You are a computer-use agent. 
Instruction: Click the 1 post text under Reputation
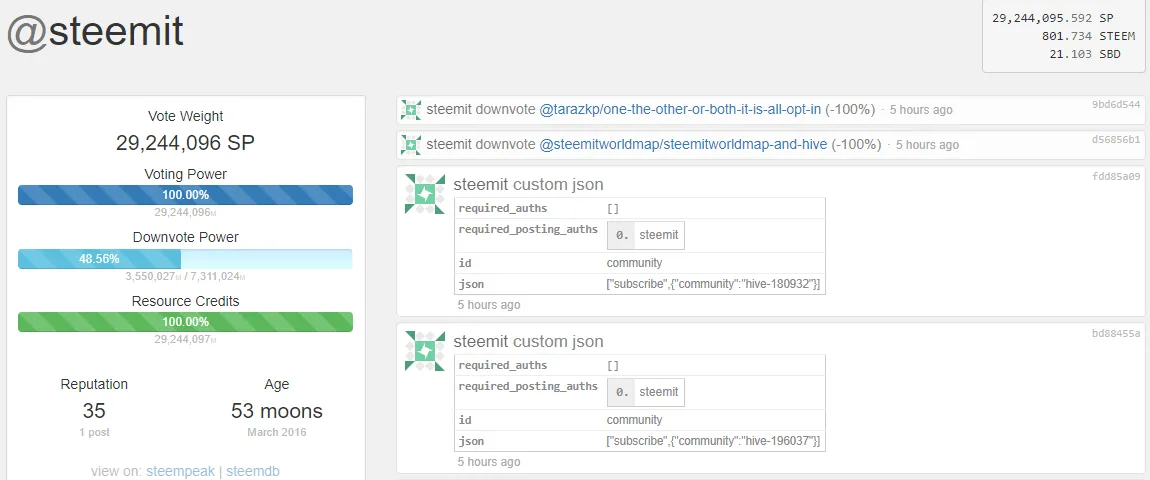94,432
